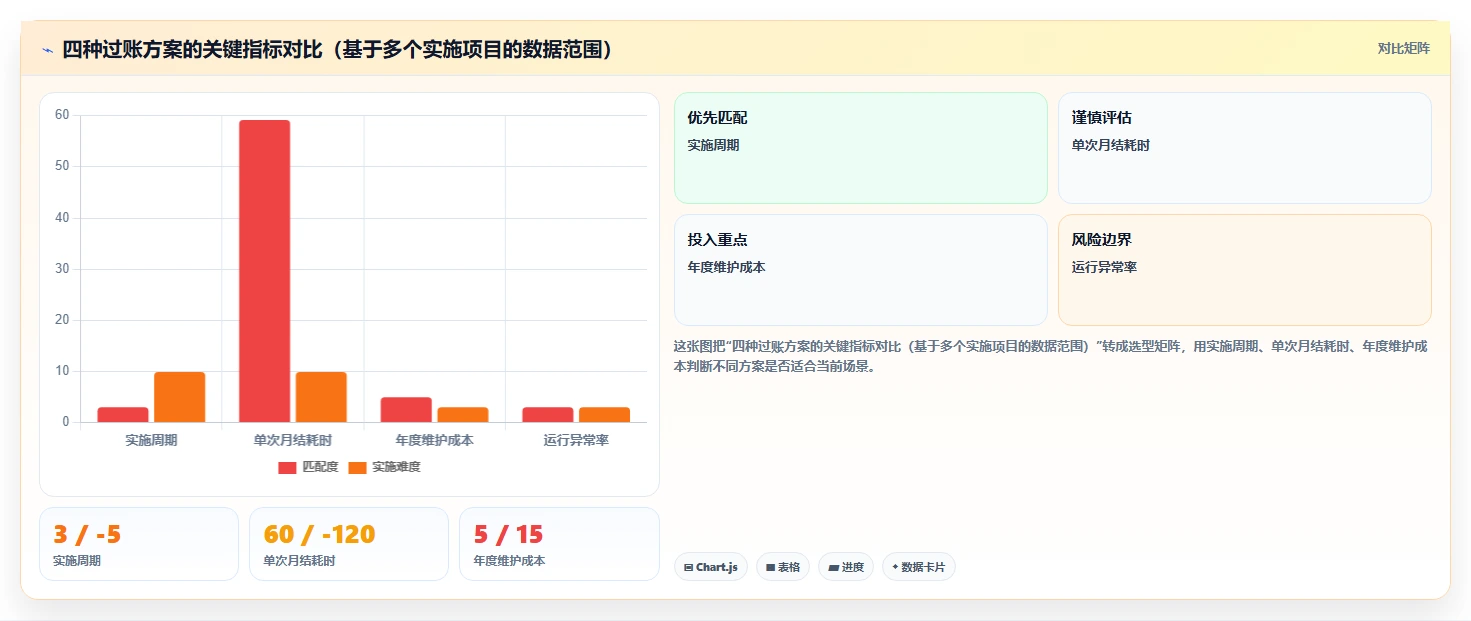1471x621 pixels.
Task: Select the 谨慎评估 matrix card
Action: pyautogui.click(x=1245, y=148)
